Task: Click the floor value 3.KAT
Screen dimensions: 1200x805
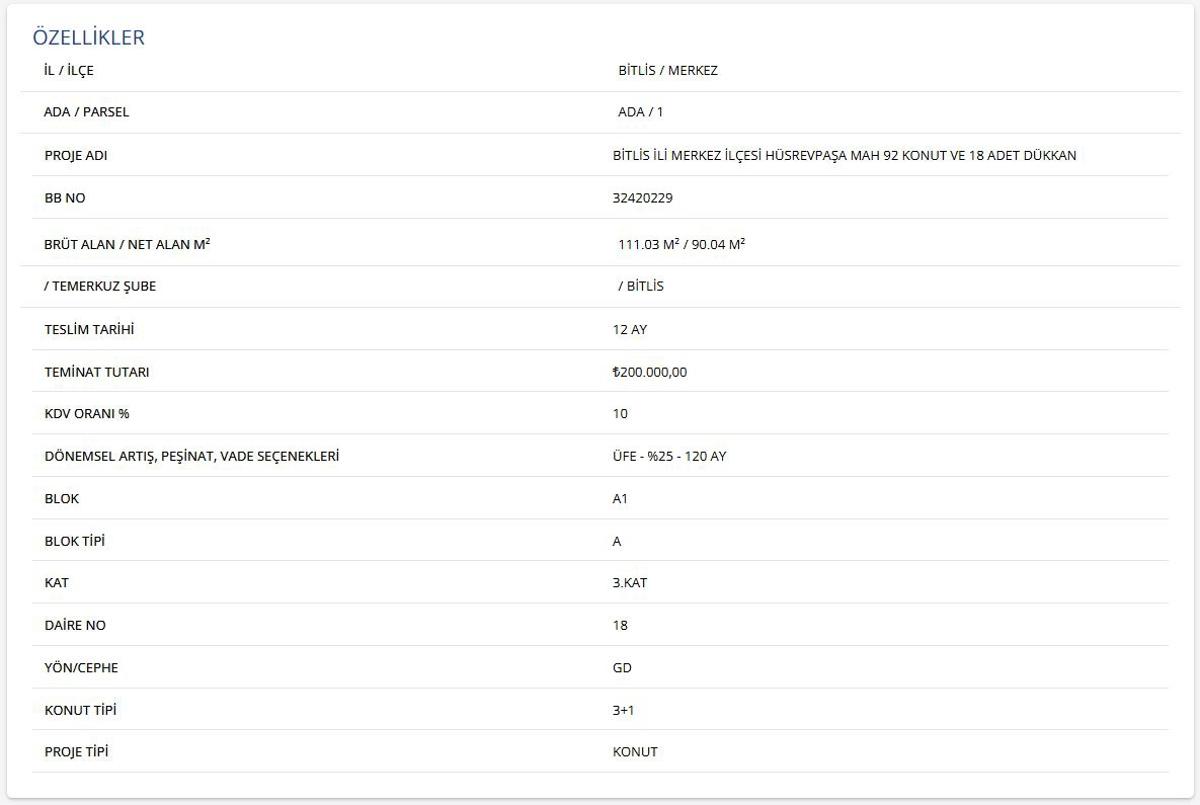Action: tap(630, 583)
